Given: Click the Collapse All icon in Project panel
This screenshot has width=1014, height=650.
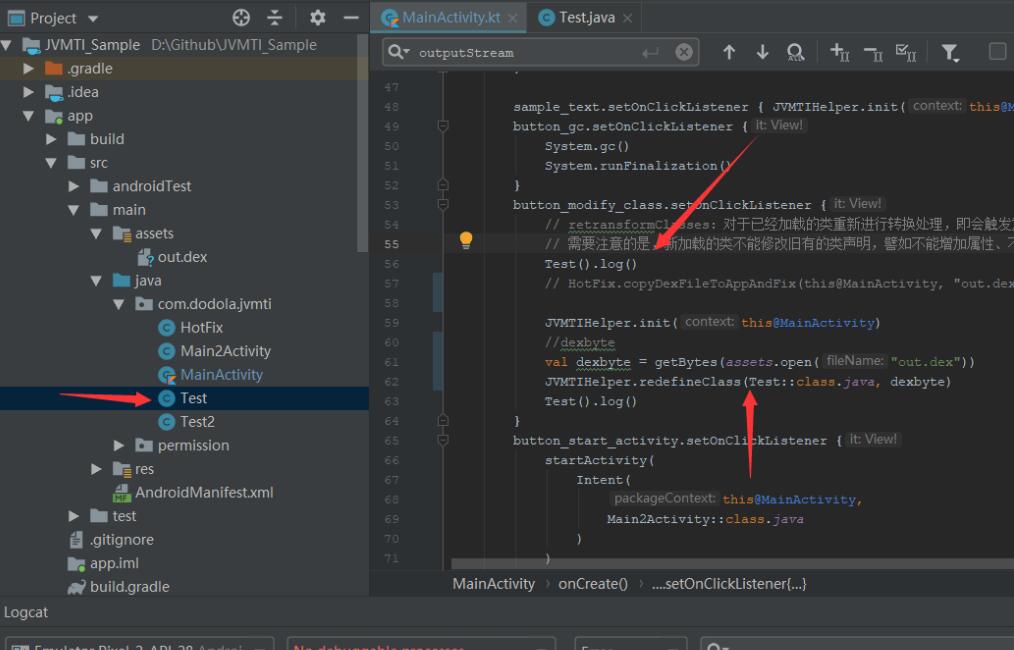Looking at the screenshot, I should 275,17.
